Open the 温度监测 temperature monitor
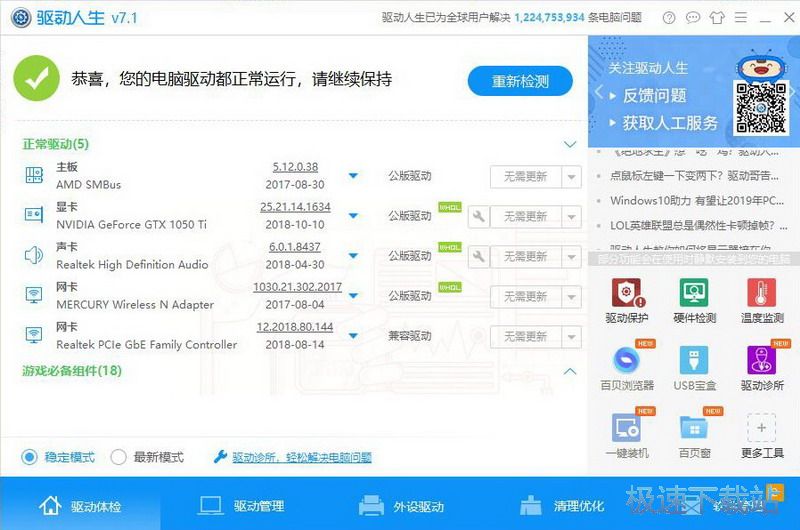800x530 pixels. click(762, 300)
